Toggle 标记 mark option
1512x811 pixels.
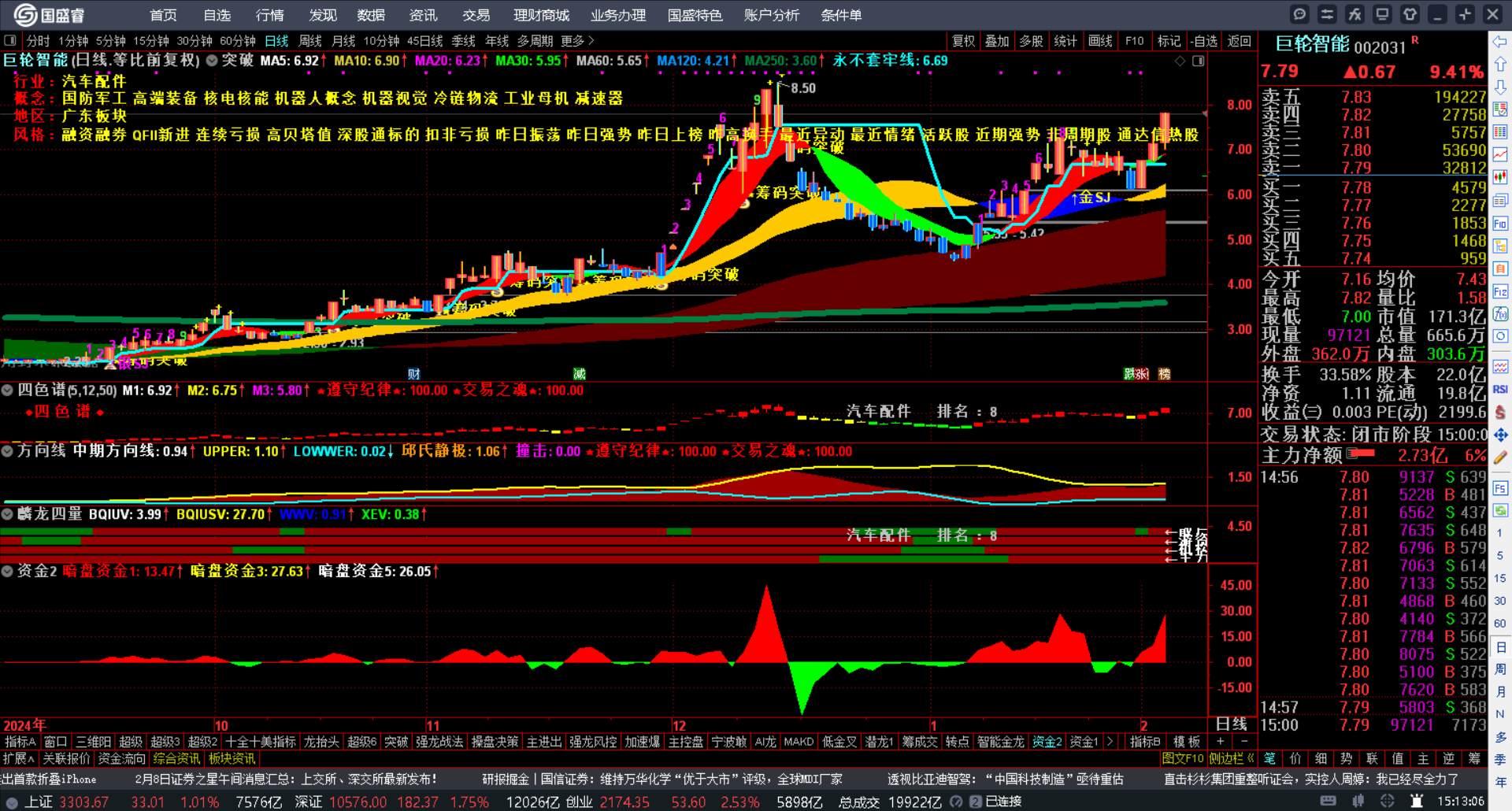point(1169,41)
